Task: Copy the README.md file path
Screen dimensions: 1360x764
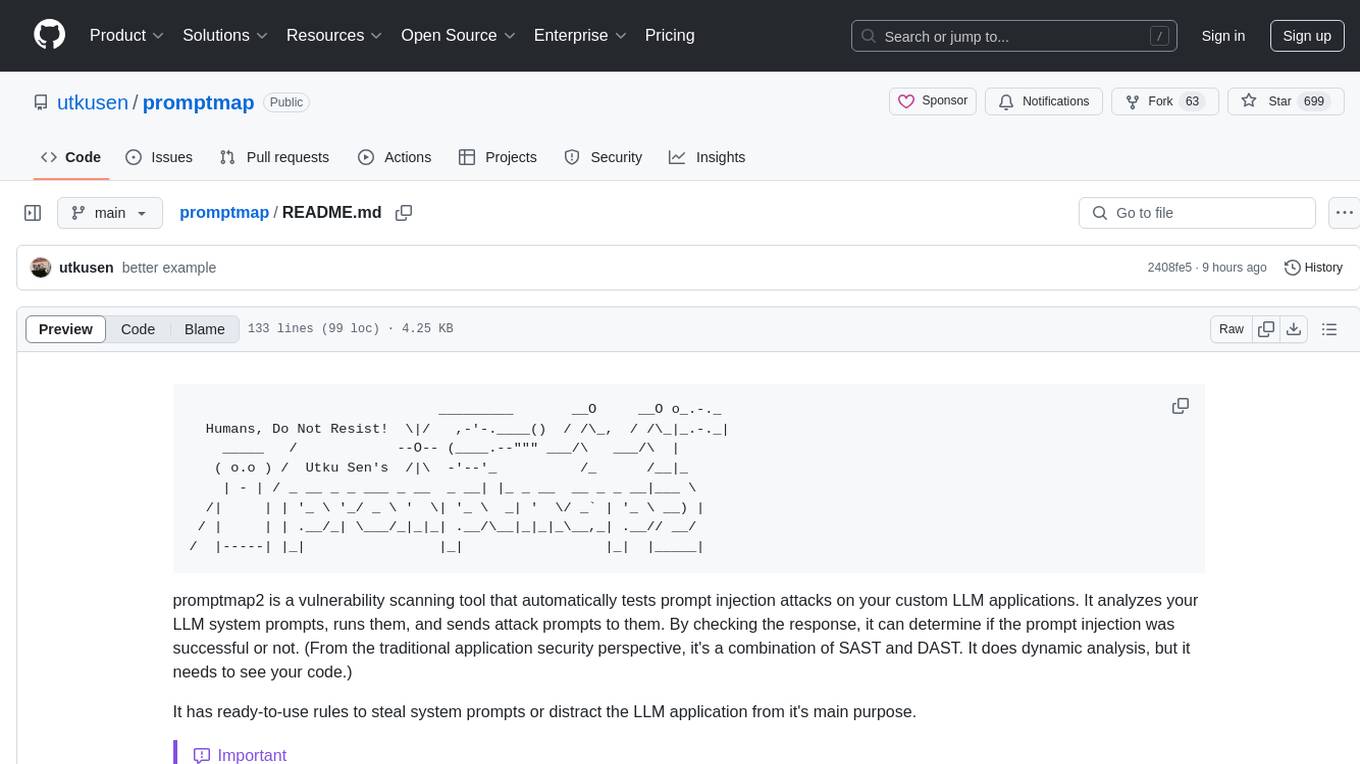Action: [x=404, y=212]
